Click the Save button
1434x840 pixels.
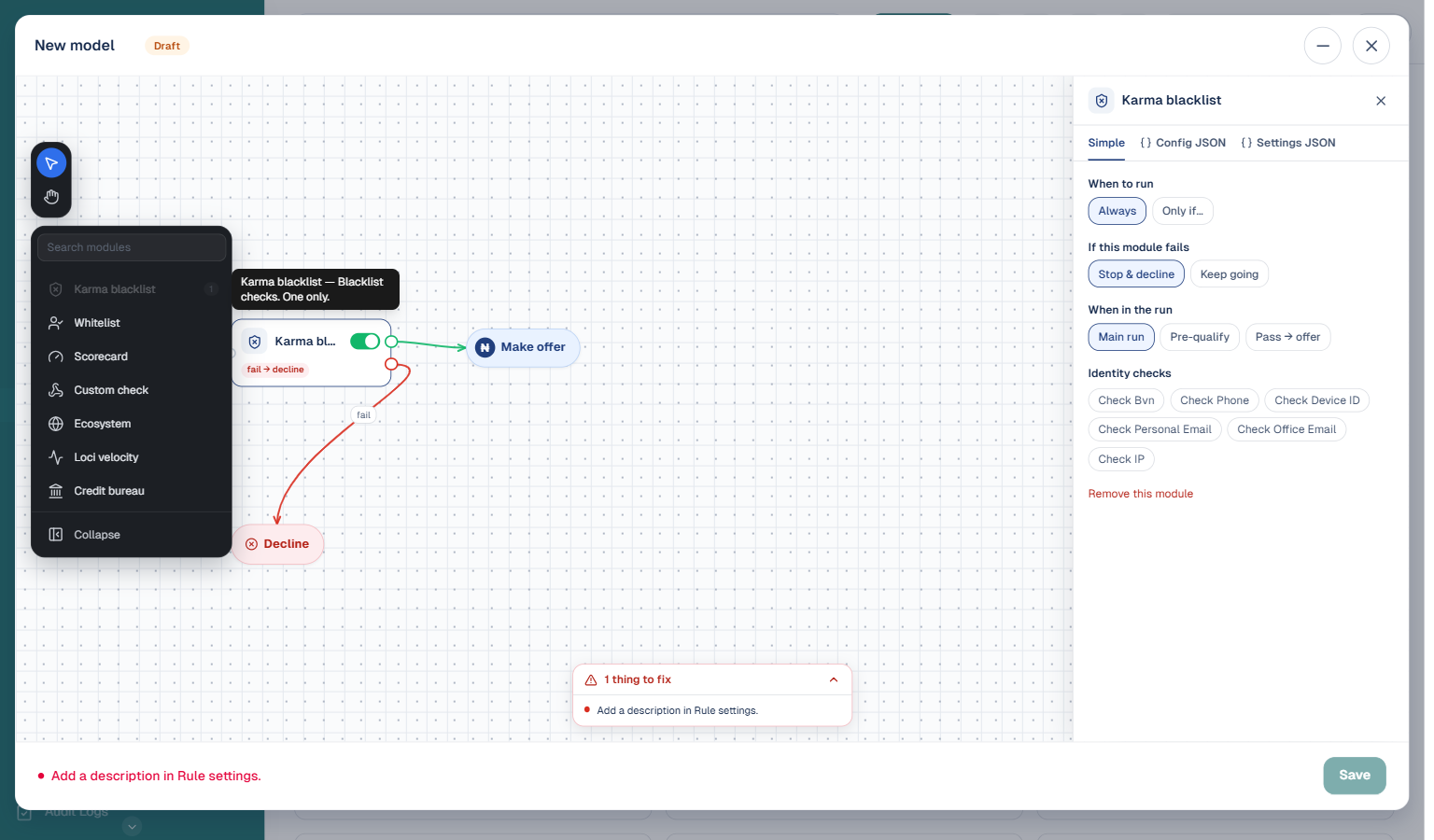[1355, 776]
